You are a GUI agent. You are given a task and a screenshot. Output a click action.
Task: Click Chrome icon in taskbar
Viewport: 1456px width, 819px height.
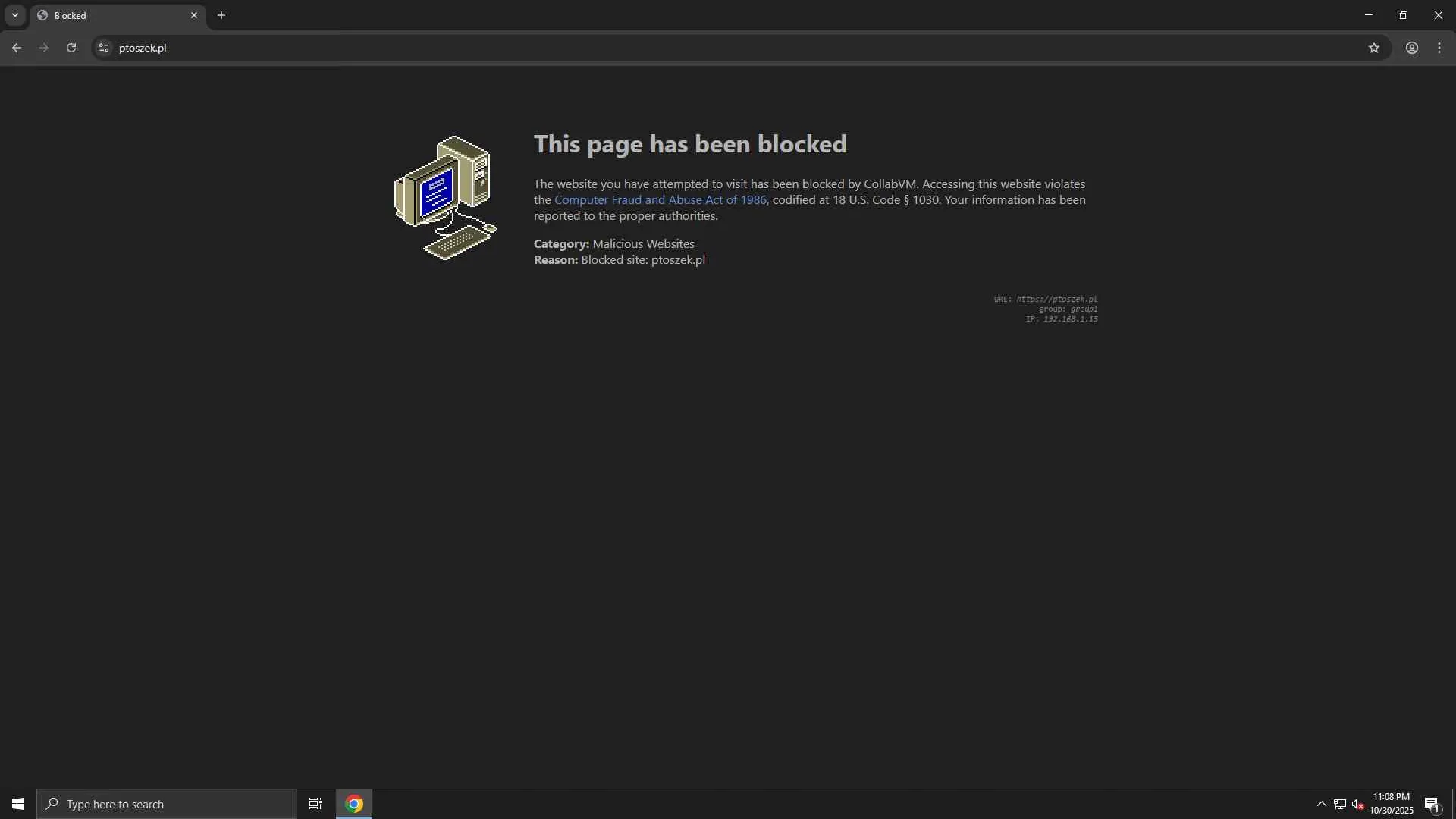tap(354, 804)
